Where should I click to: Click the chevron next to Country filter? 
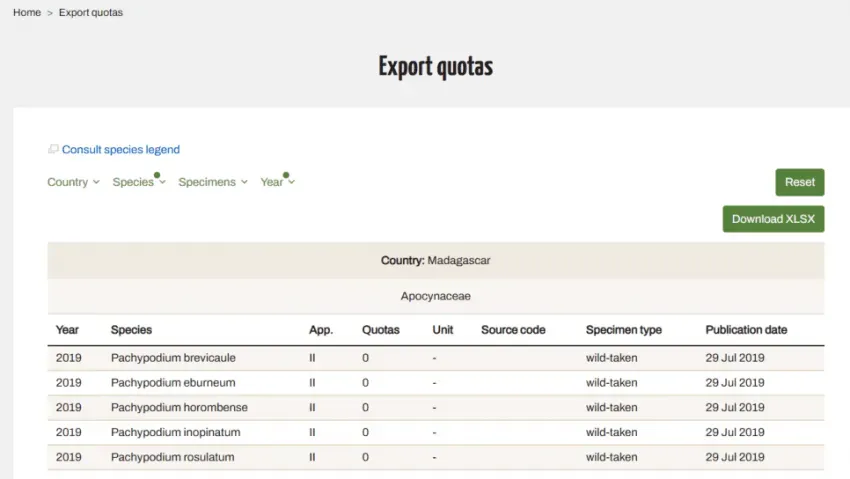click(96, 182)
